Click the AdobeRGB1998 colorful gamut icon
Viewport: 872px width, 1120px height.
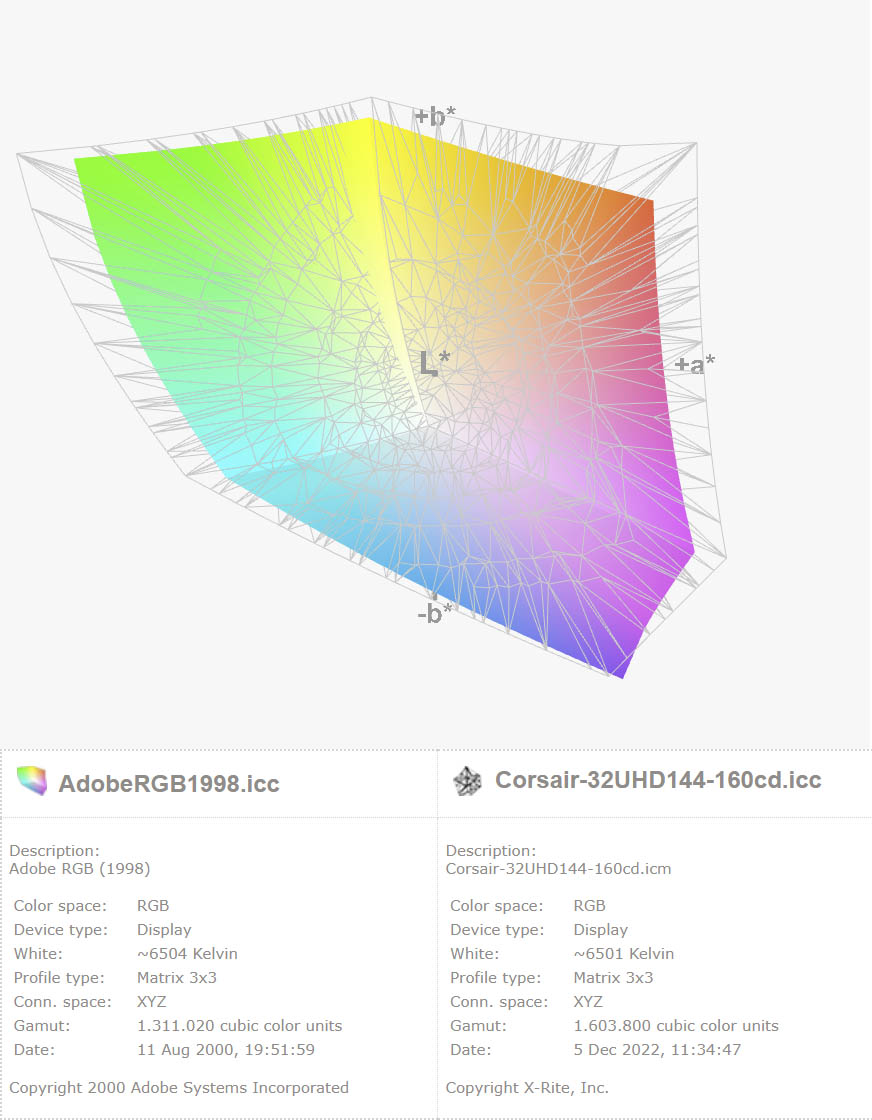pos(32,781)
